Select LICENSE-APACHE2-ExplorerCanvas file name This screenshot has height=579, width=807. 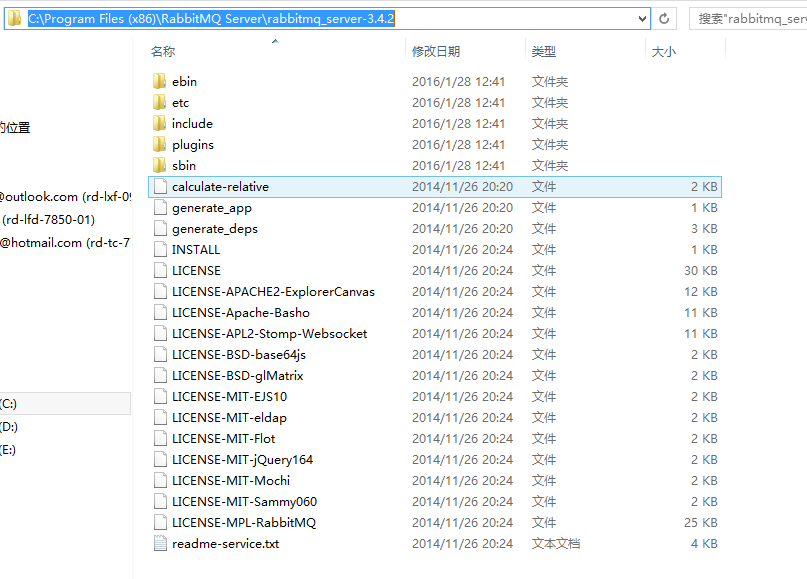click(273, 291)
